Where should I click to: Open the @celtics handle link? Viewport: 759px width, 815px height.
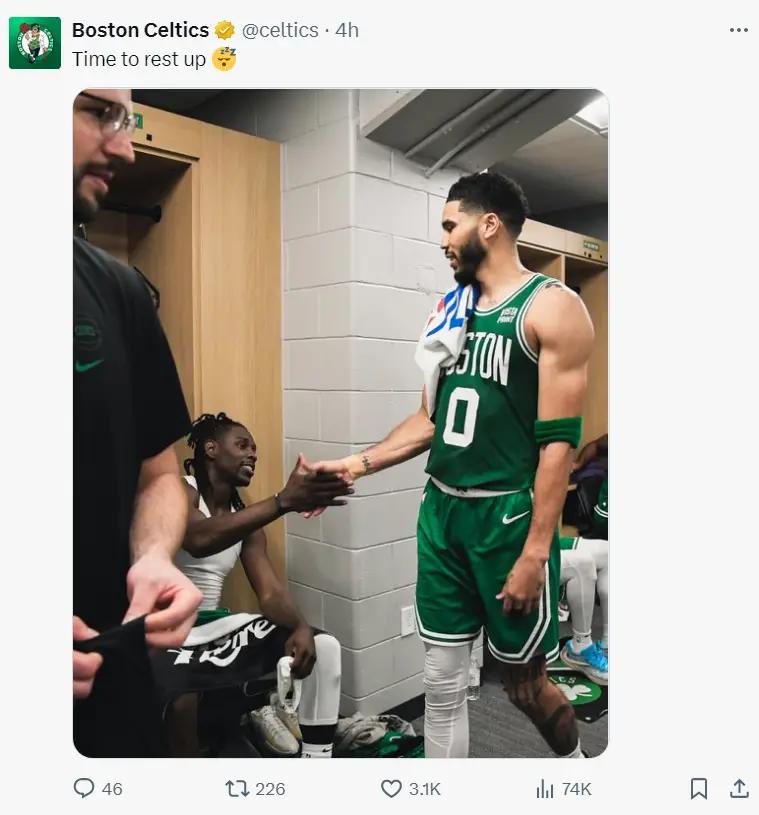tap(280, 30)
